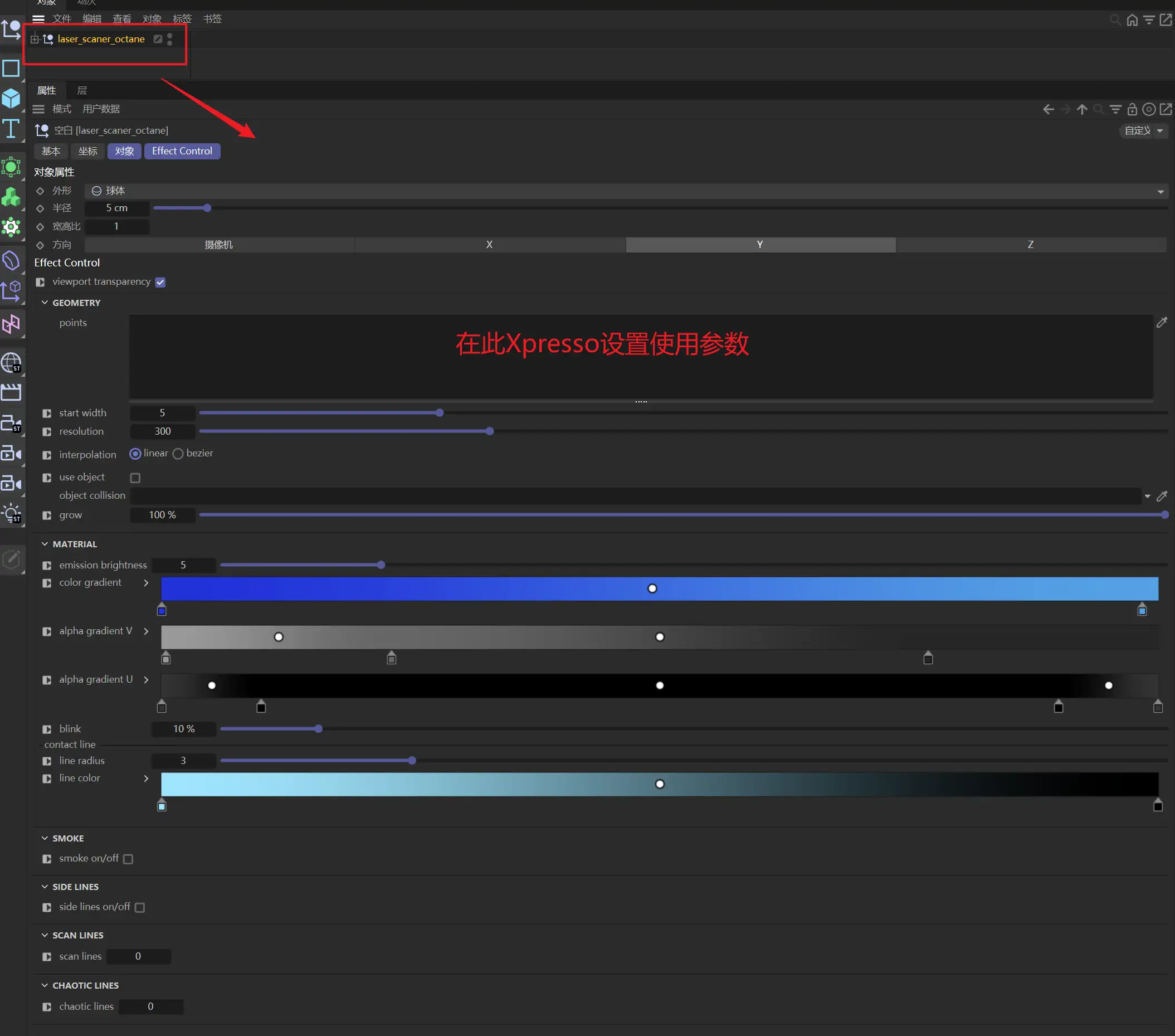Click the lock icon in attributes toolbar
The width and height of the screenshot is (1175, 1036).
pyautogui.click(x=1132, y=109)
